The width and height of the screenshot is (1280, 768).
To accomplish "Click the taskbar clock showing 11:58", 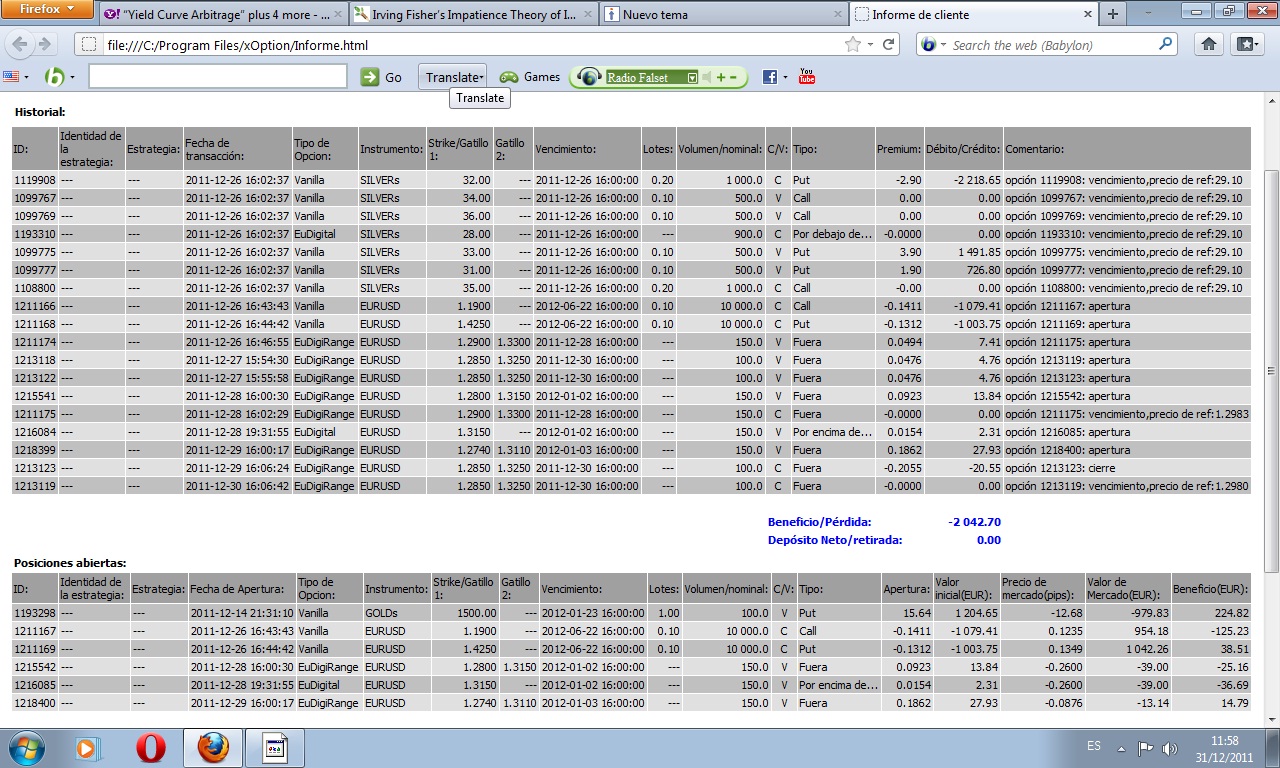I will coord(1223,748).
